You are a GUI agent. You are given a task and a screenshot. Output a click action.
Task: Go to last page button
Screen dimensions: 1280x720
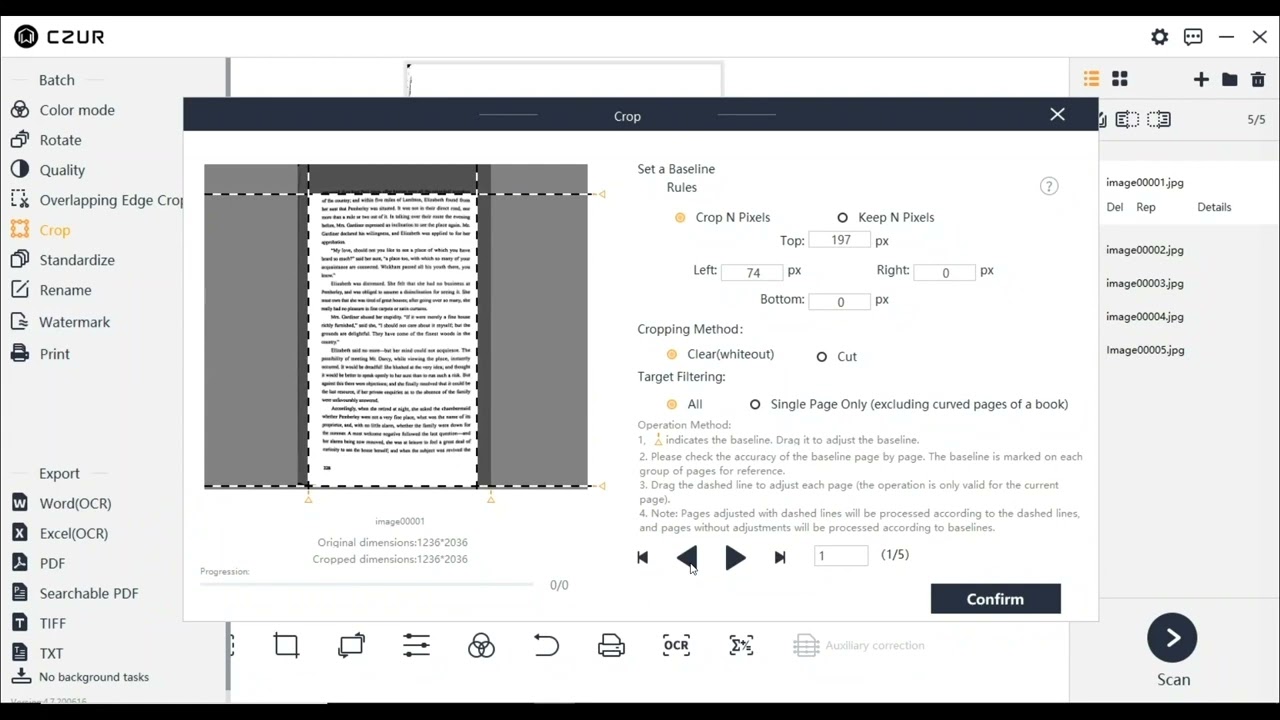tap(780, 557)
